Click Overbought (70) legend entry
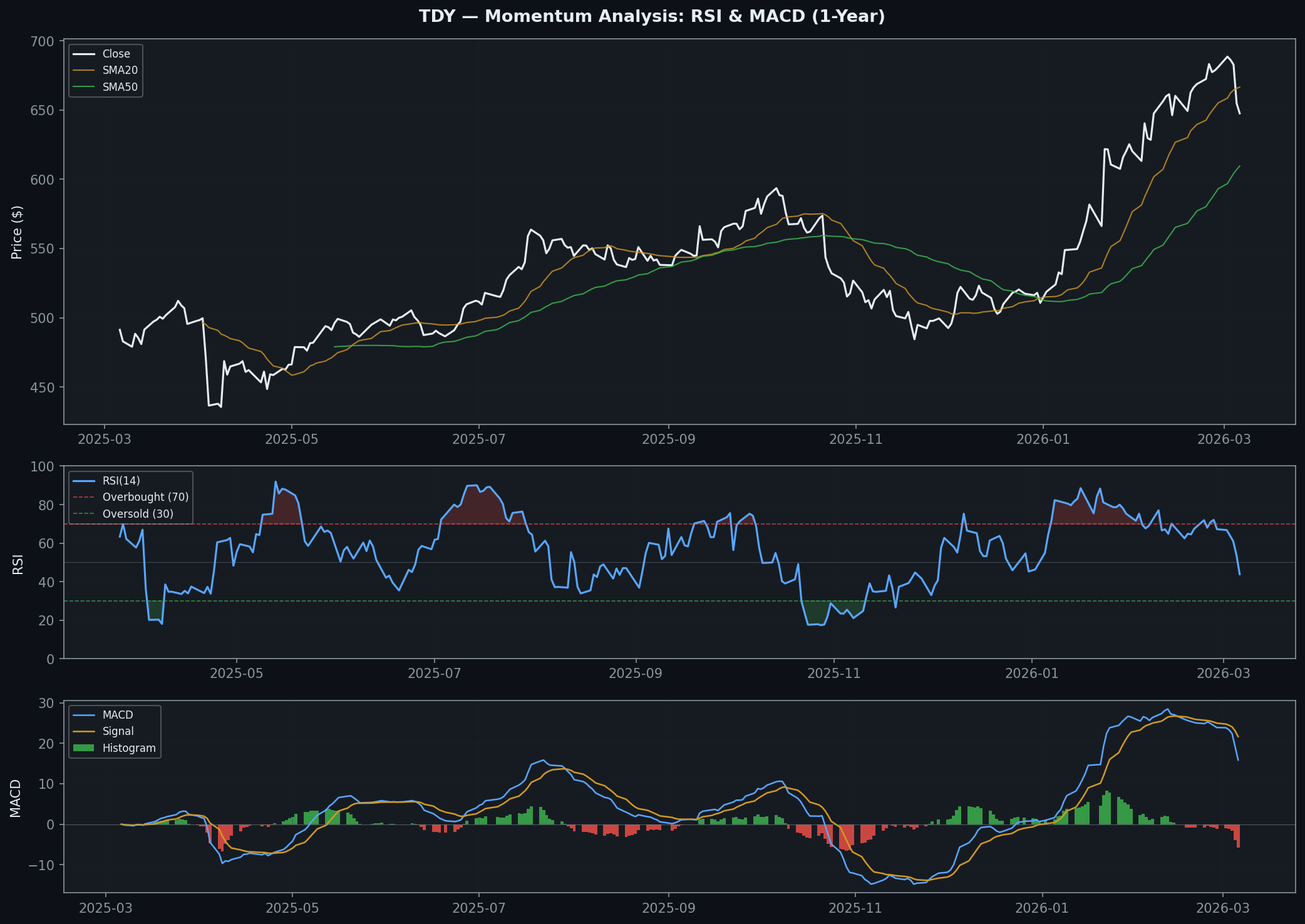This screenshot has width=1305, height=924. pos(145,497)
